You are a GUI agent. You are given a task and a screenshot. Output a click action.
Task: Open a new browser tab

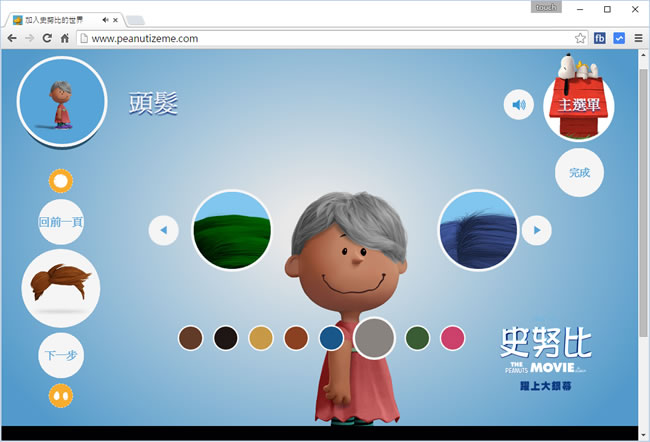(x=135, y=20)
